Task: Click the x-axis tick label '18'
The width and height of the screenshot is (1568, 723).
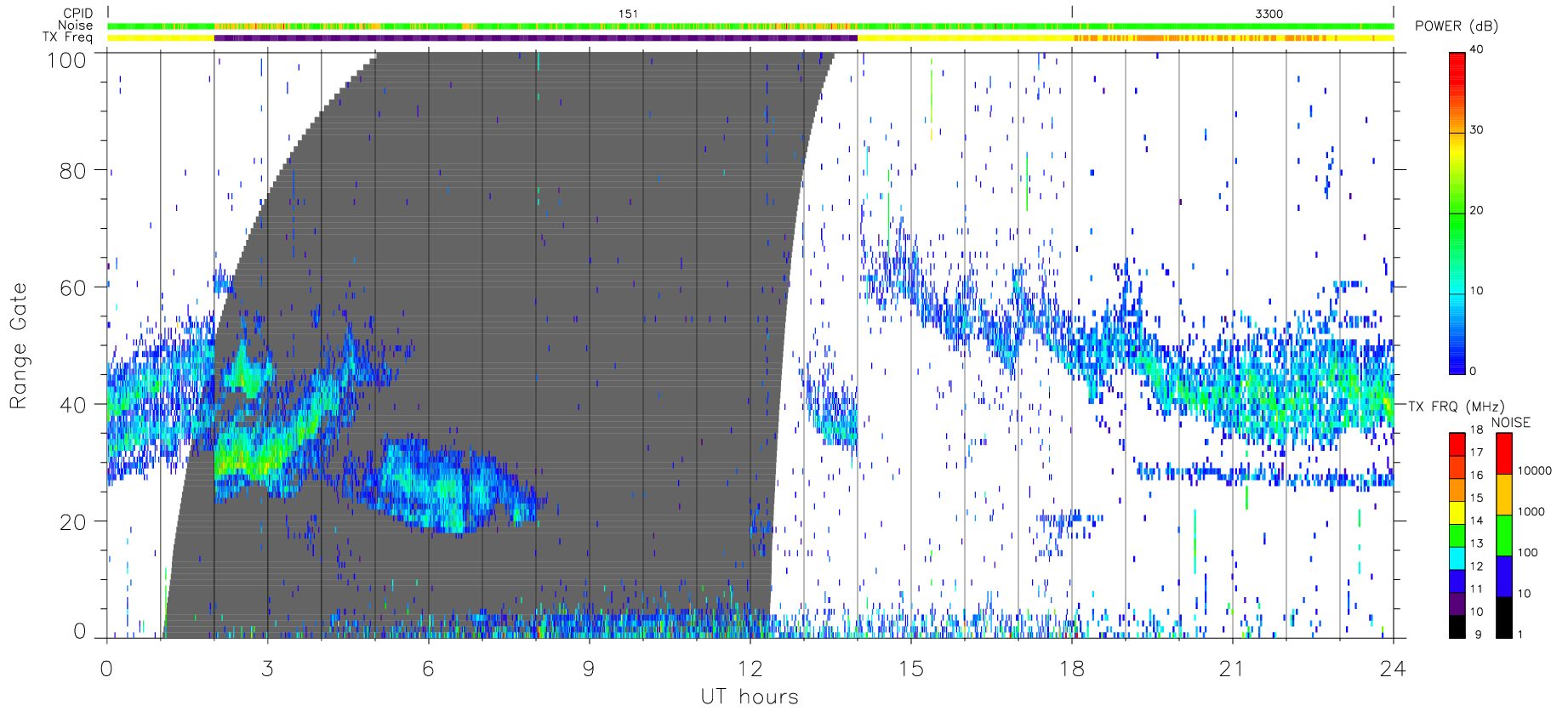Action: pyautogui.click(x=1071, y=669)
